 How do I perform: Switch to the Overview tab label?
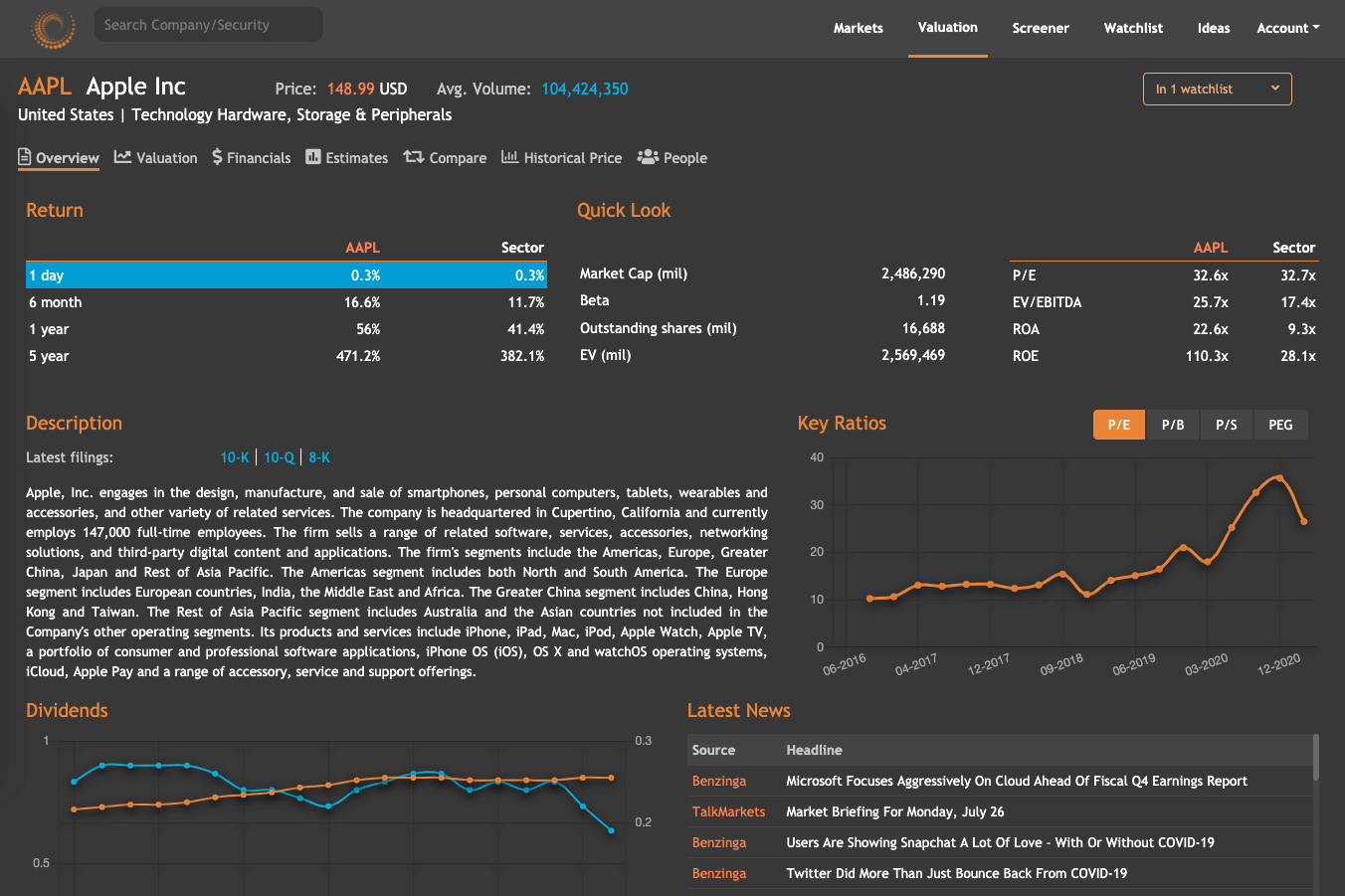(68, 158)
